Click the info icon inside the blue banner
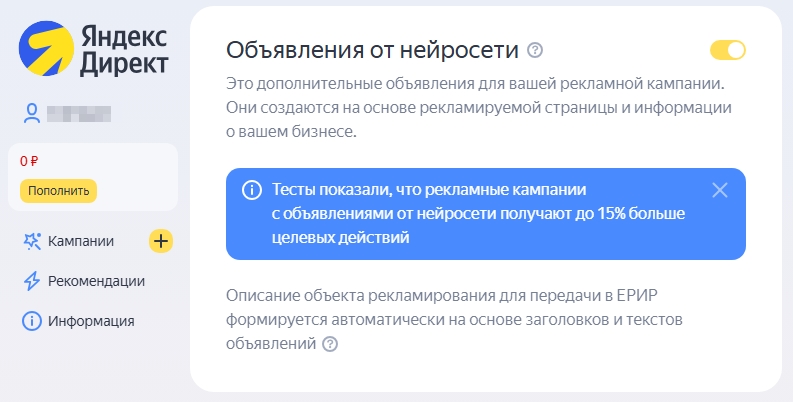This screenshot has width=793, height=402. click(252, 190)
